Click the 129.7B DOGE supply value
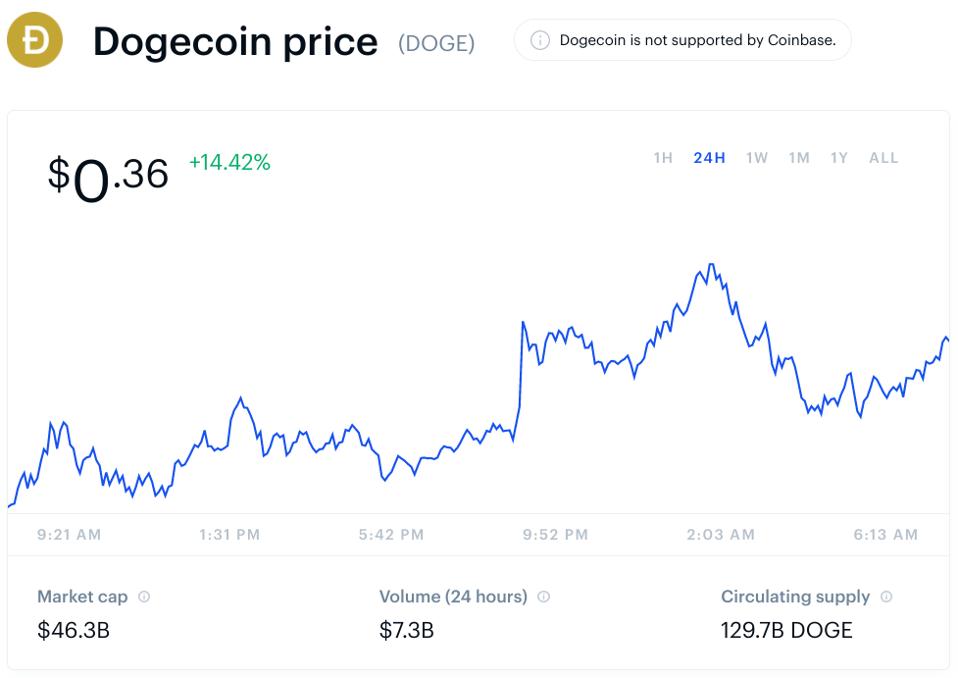 pos(786,630)
